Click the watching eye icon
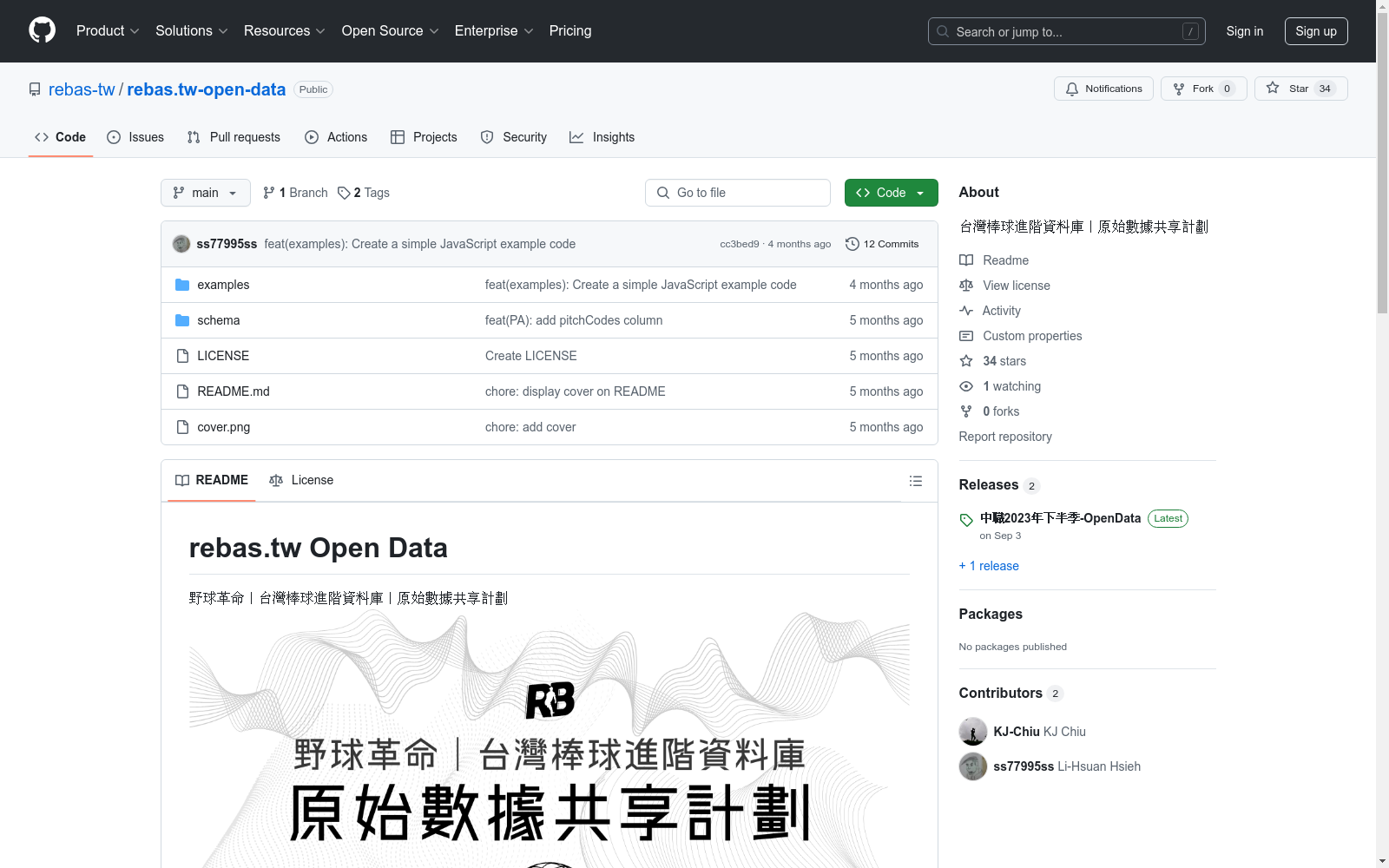Viewport: 1389px width, 868px height. [966, 386]
